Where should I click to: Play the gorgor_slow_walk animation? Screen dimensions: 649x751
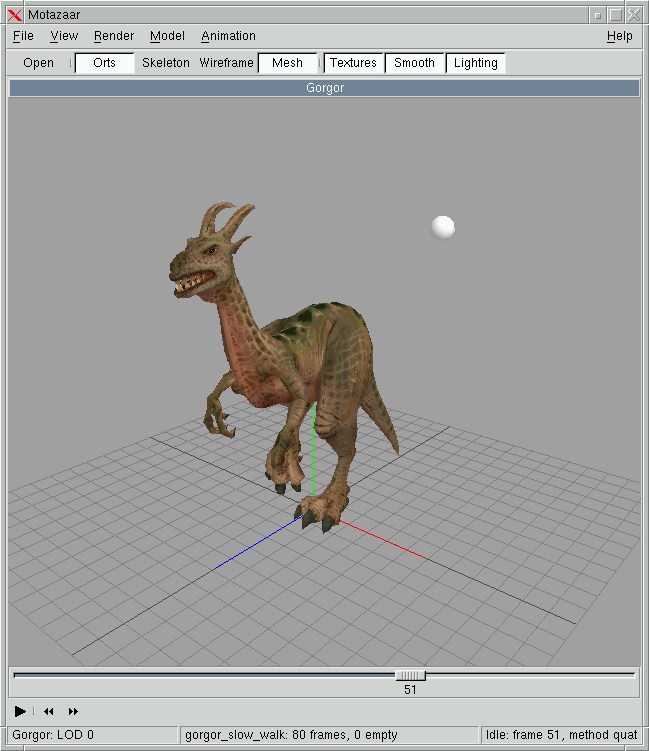(x=20, y=711)
